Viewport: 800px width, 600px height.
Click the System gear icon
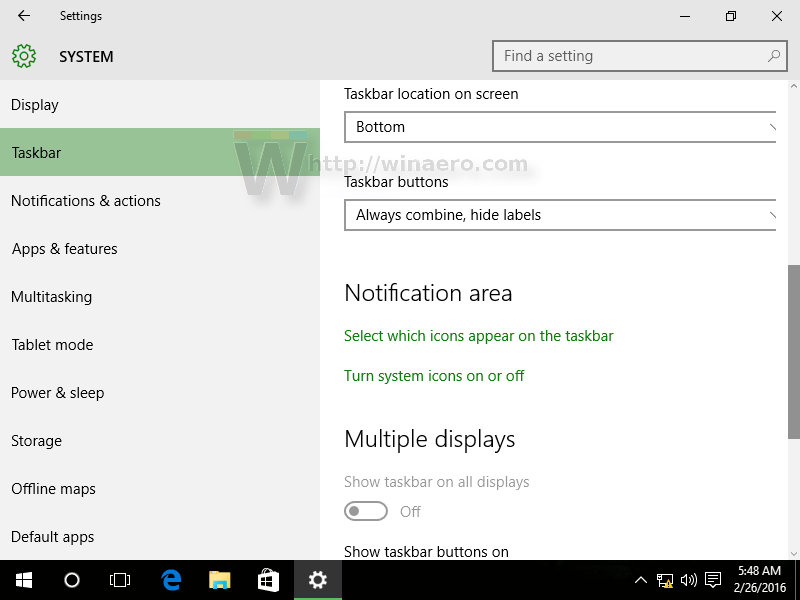tap(24, 56)
